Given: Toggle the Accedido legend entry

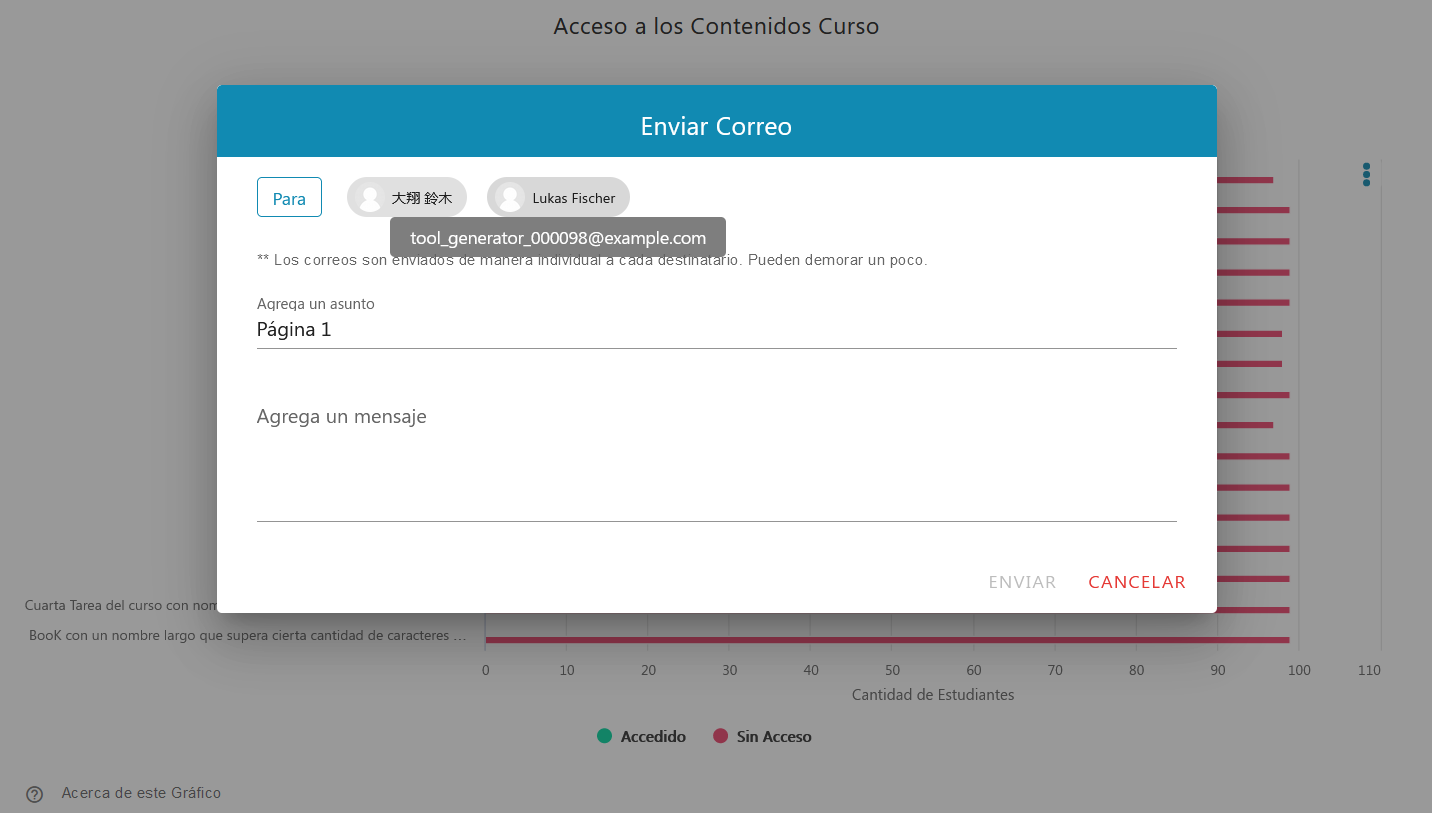Looking at the screenshot, I should click(641, 736).
